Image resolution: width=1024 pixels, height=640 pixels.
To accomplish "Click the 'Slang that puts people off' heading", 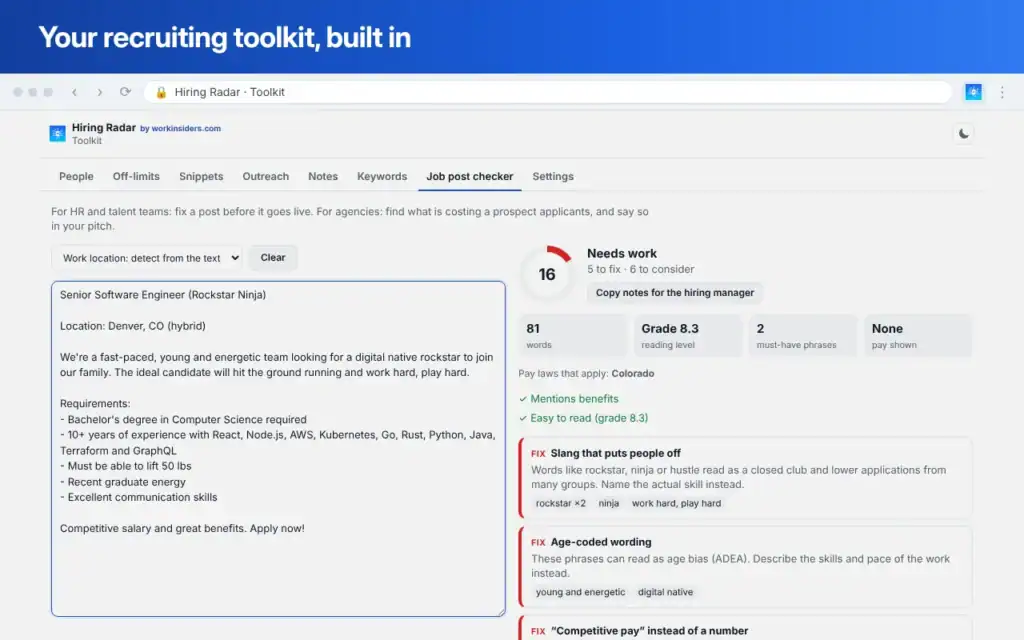I will (x=615, y=453).
